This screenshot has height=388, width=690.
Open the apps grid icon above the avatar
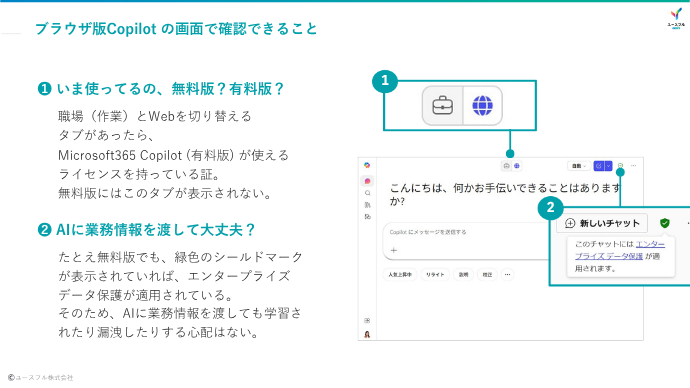(x=367, y=320)
